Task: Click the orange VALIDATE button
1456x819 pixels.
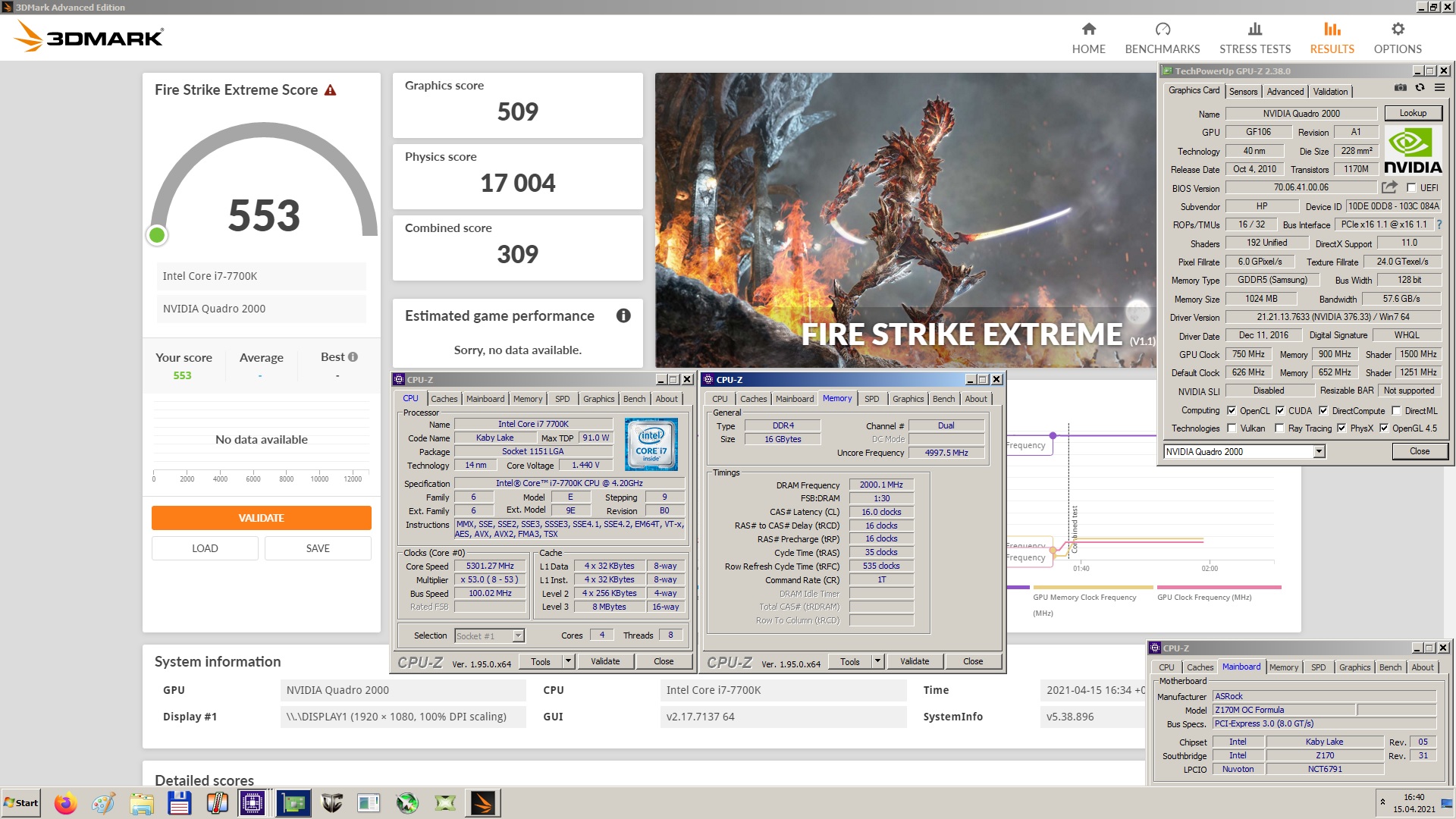Action: pyautogui.click(x=262, y=518)
